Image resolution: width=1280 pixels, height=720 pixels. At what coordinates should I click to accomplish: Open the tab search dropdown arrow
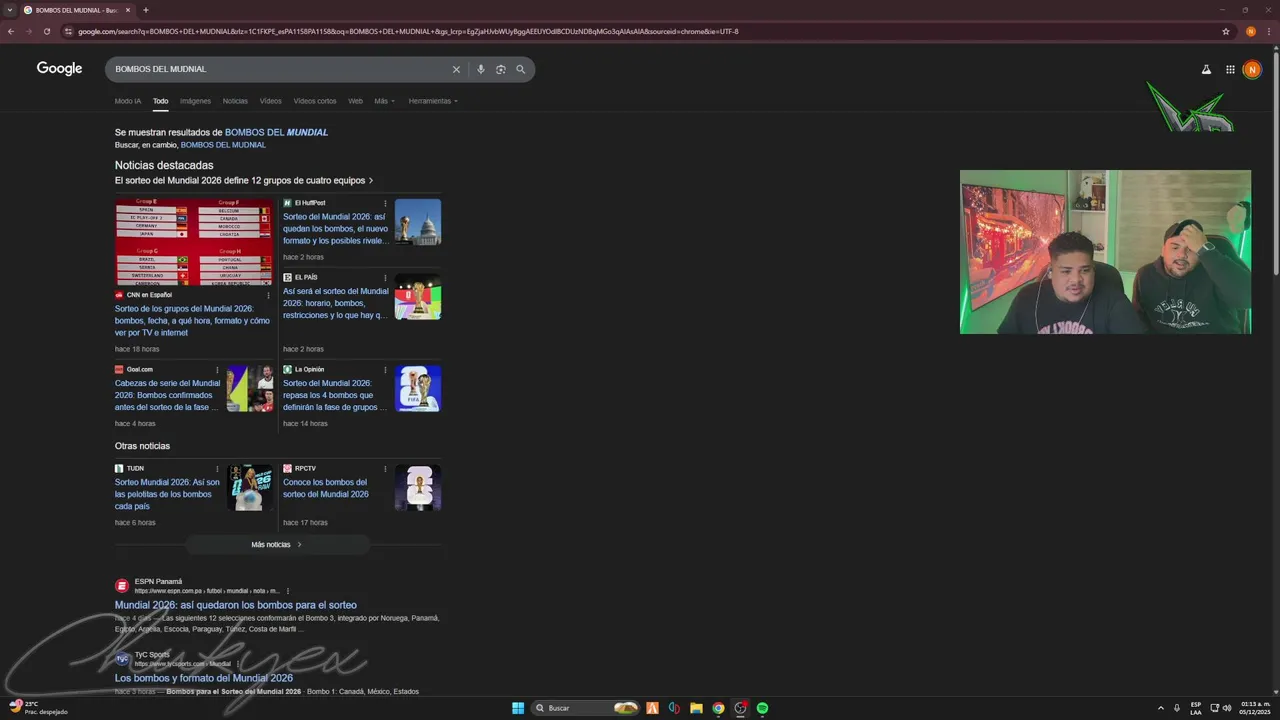10,10
